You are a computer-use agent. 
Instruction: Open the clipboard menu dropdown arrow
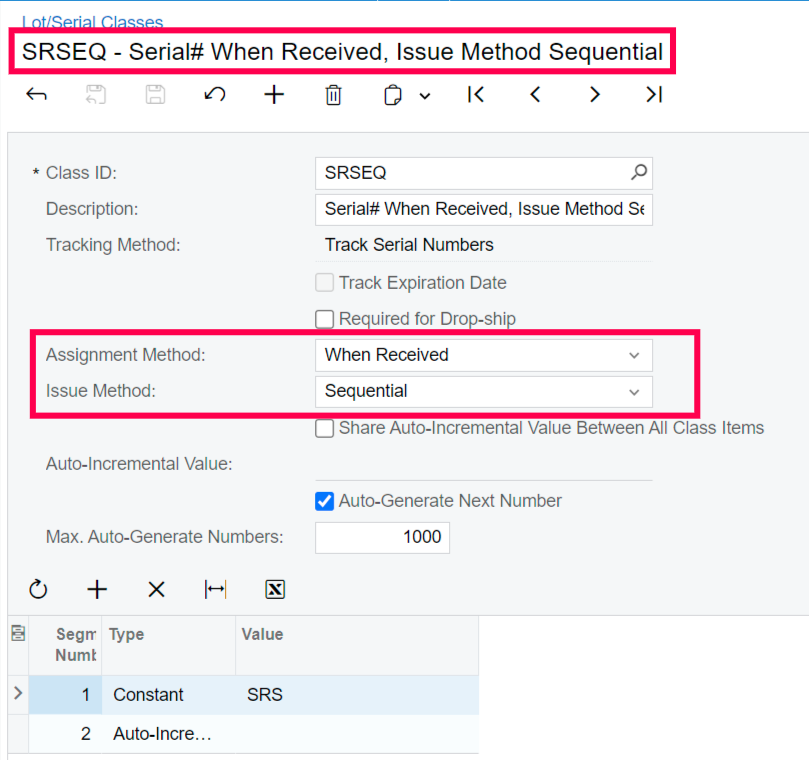coord(425,95)
